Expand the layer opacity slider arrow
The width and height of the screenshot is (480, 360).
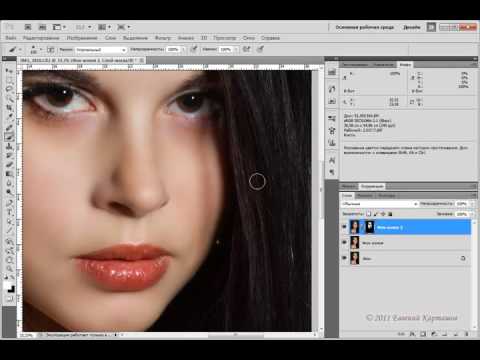472,203
